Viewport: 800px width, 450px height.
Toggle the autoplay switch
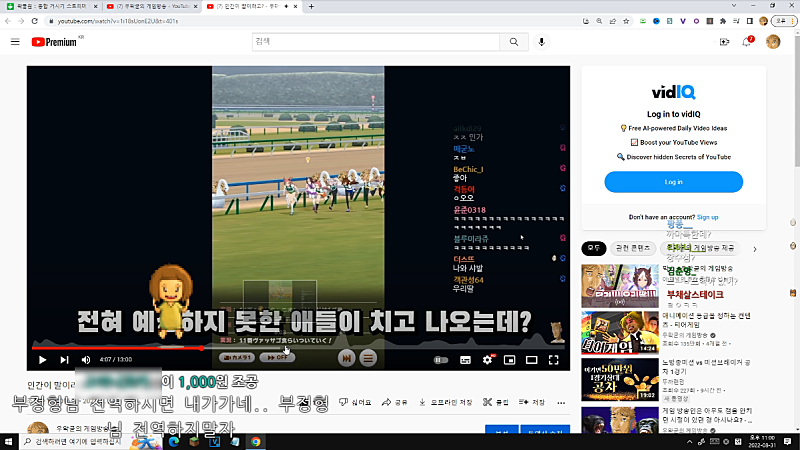coord(441,360)
